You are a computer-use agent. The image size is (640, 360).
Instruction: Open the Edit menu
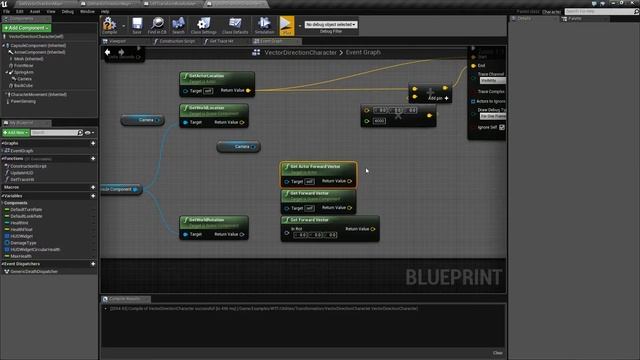coord(20,11)
